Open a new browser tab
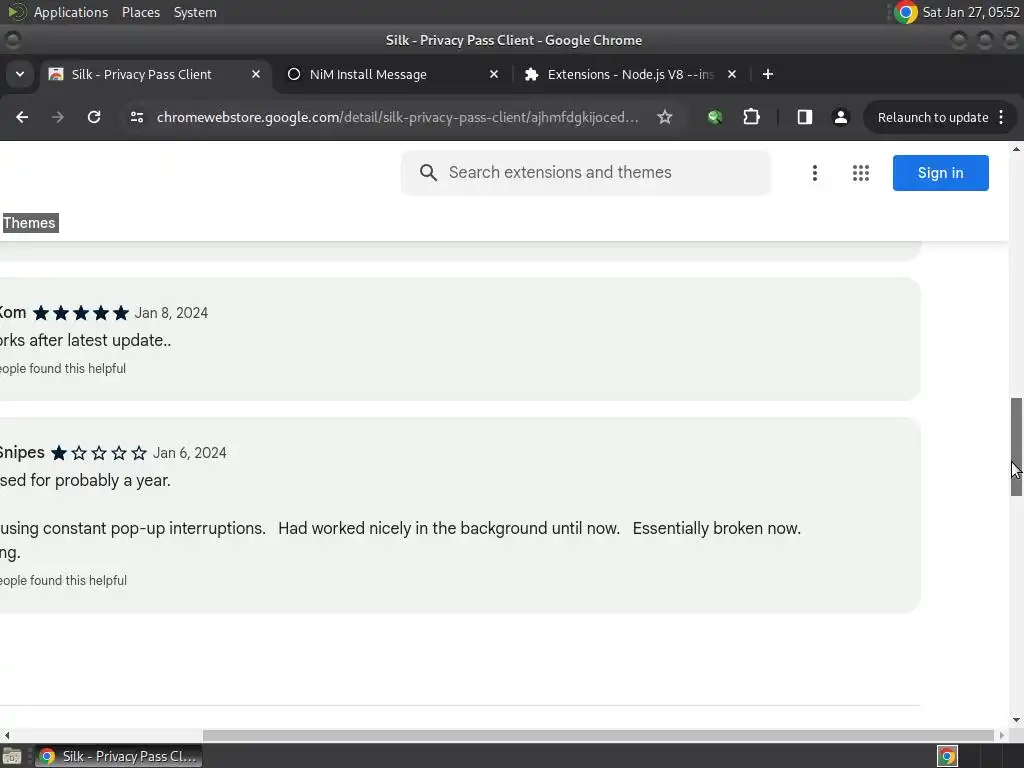Image resolution: width=1024 pixels, height=768 pixels. coord(768,74)
